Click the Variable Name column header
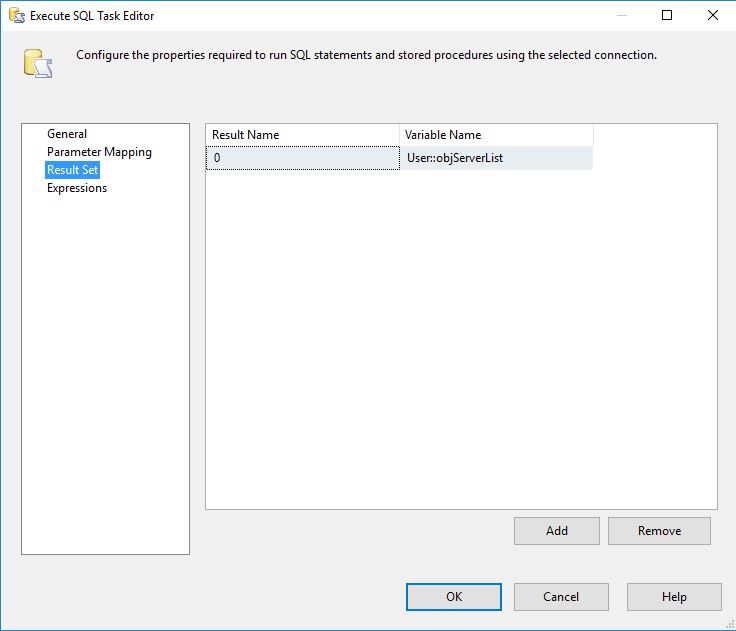This screenshot has width=736, height=631. (496, 135)
